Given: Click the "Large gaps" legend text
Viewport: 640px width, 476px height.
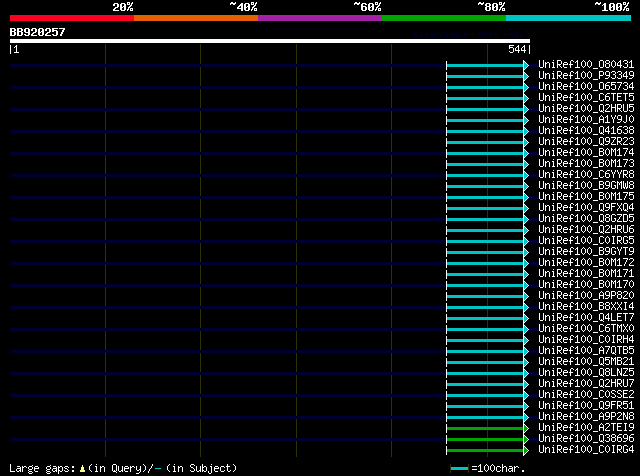Looking at the screenshot, I should (x=42, y=468).
